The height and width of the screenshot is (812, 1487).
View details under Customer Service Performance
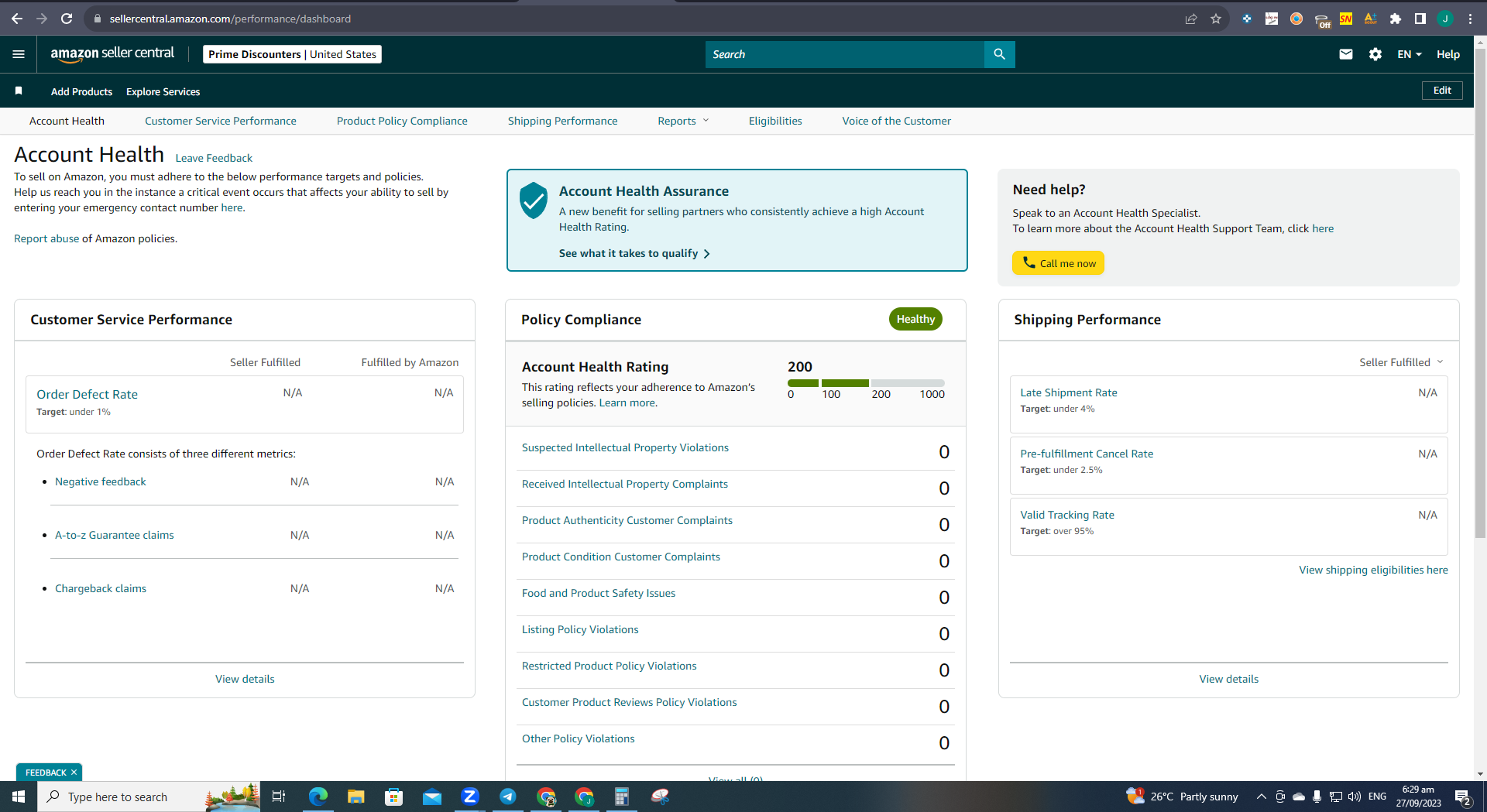pyautogui.click(x=245, y=679)
